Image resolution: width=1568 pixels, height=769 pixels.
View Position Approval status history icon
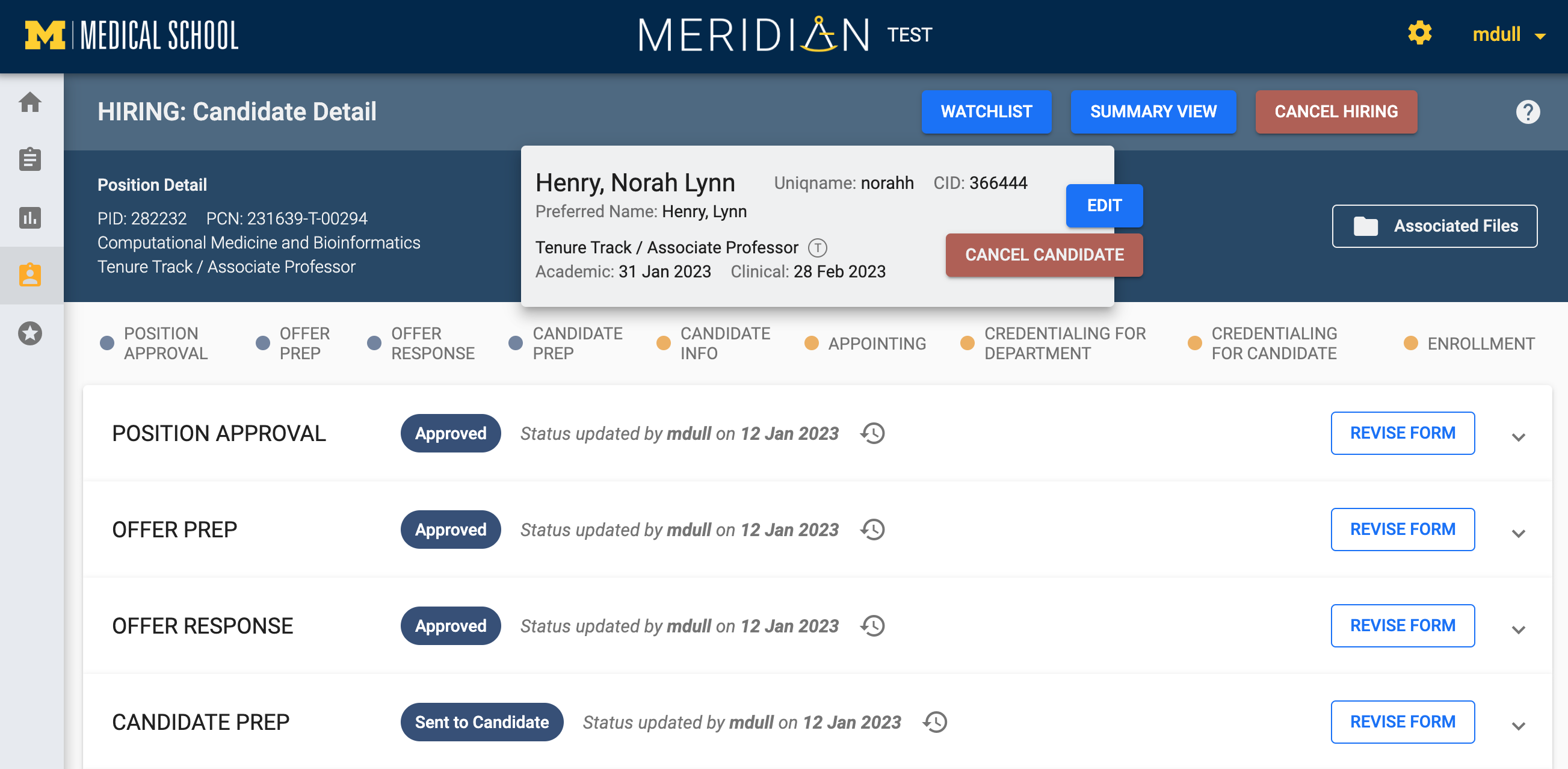873,433
